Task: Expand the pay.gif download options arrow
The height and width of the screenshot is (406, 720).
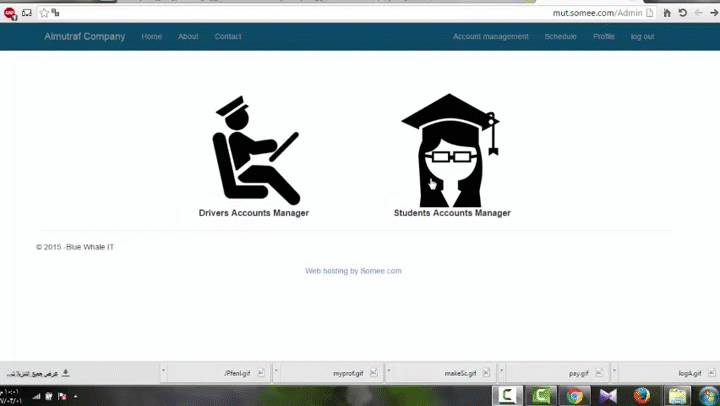Action: pyautogui.click(x=500, y=373)
